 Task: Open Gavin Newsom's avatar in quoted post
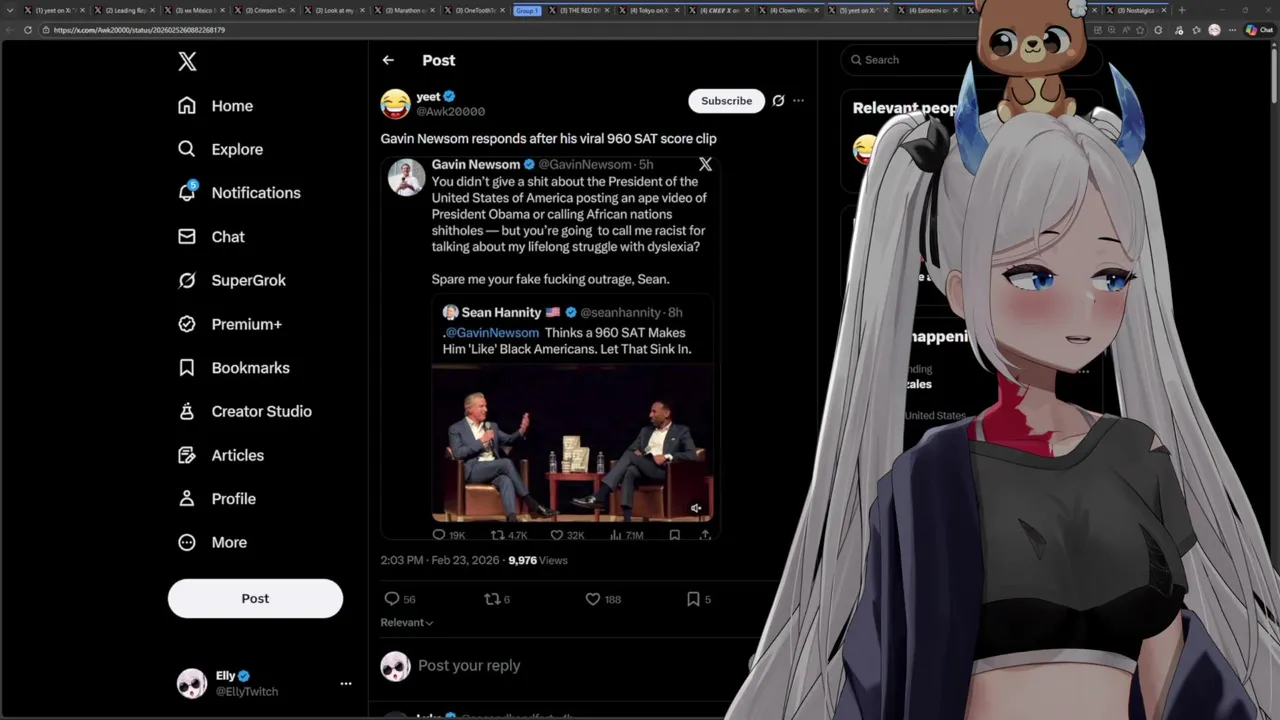click(406, 176)
